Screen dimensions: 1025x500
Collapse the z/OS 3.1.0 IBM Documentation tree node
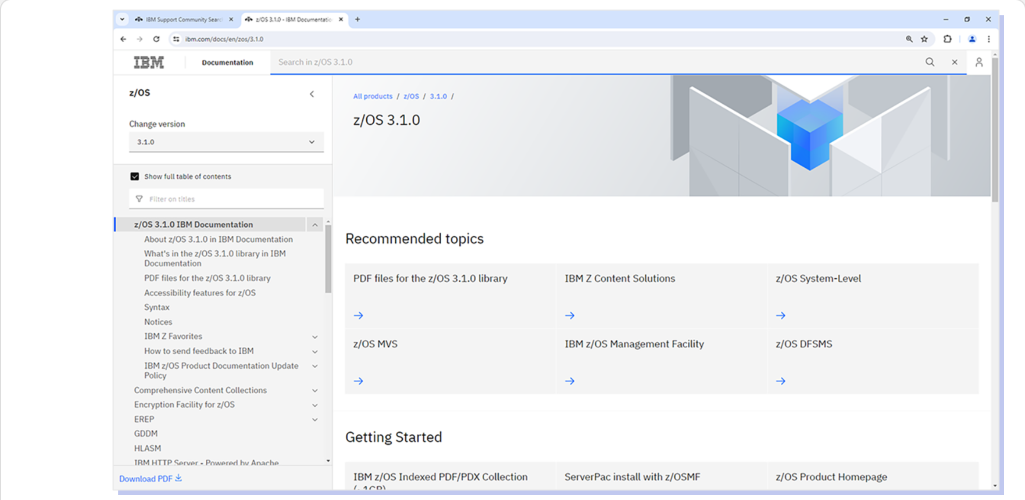click(315, 225)
